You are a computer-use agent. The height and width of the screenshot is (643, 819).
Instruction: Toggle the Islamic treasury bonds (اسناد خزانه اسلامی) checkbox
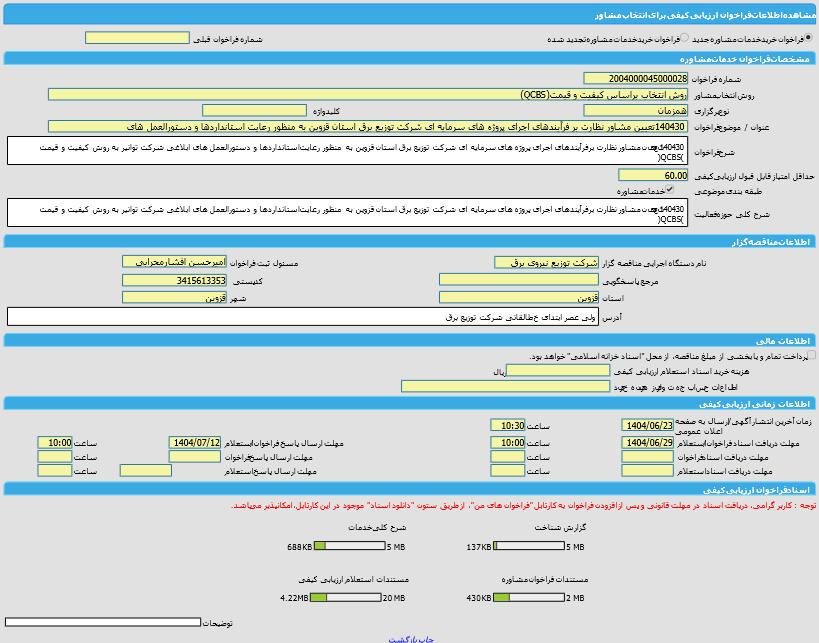pyautogui.click(x=810, y=355)
